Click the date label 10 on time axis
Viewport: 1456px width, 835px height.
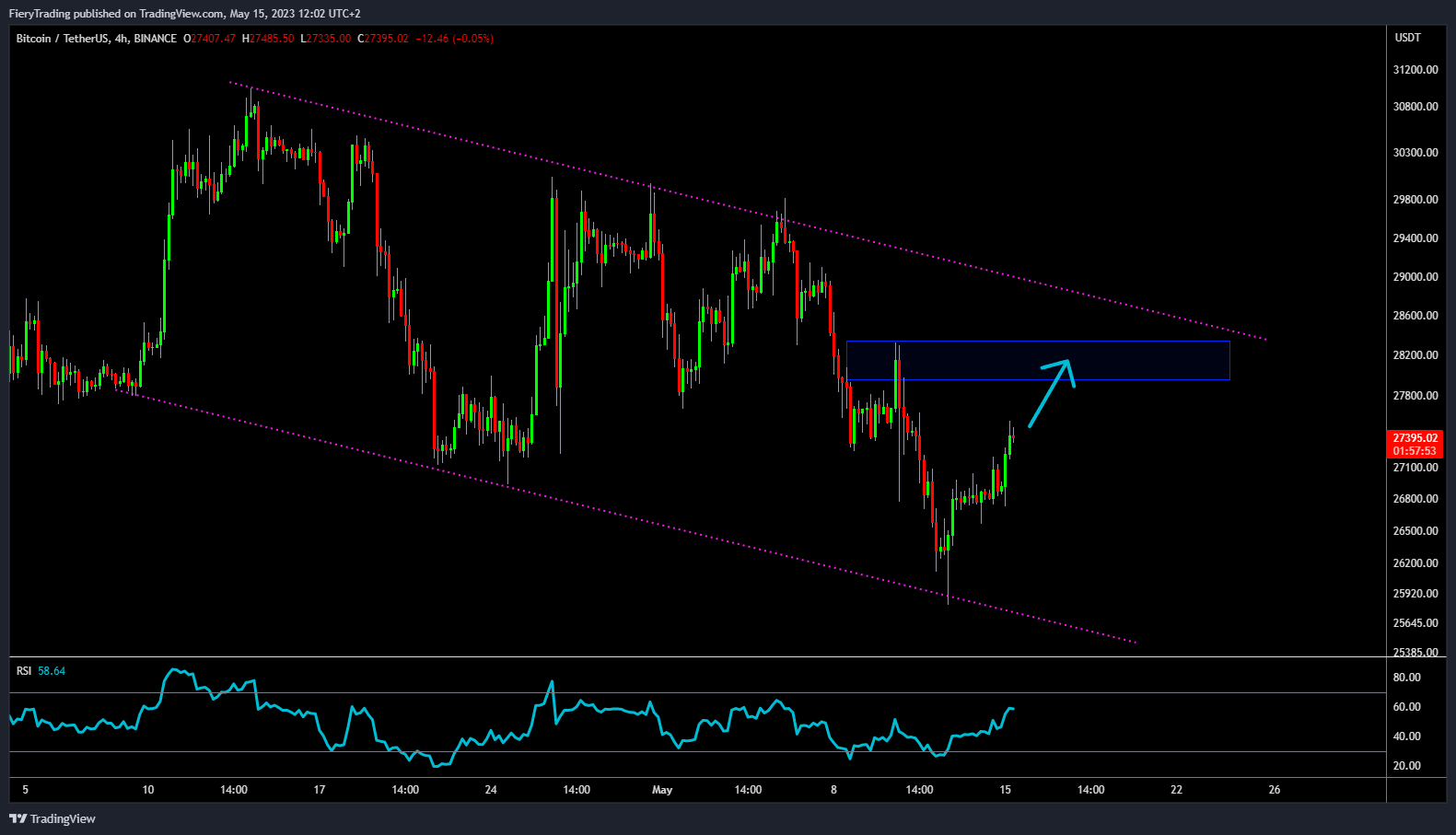click(148, 790)
